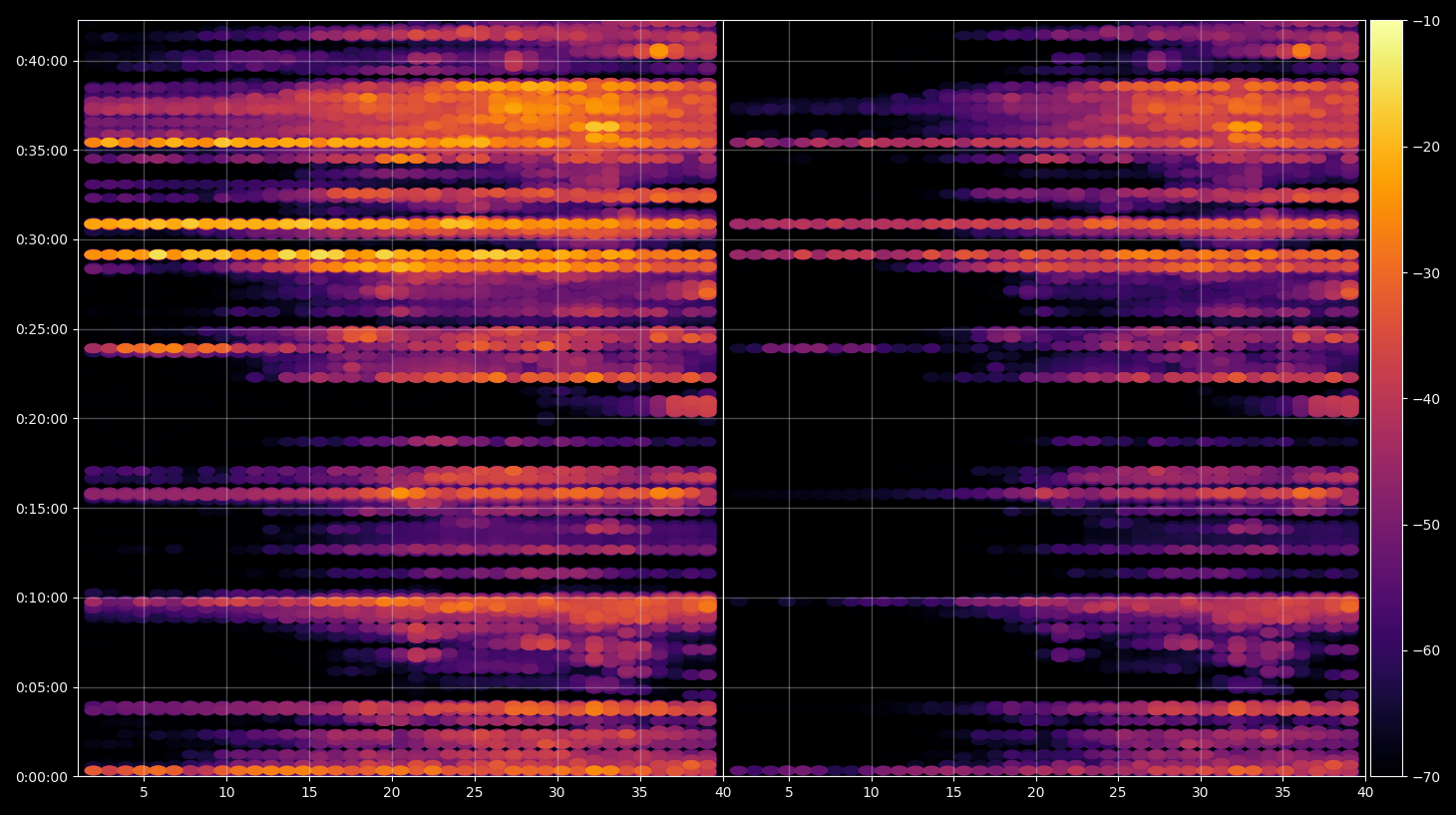The image size is (1456, 815).
Task: Click the −30 colorbar tick label
Action: 1427,273
